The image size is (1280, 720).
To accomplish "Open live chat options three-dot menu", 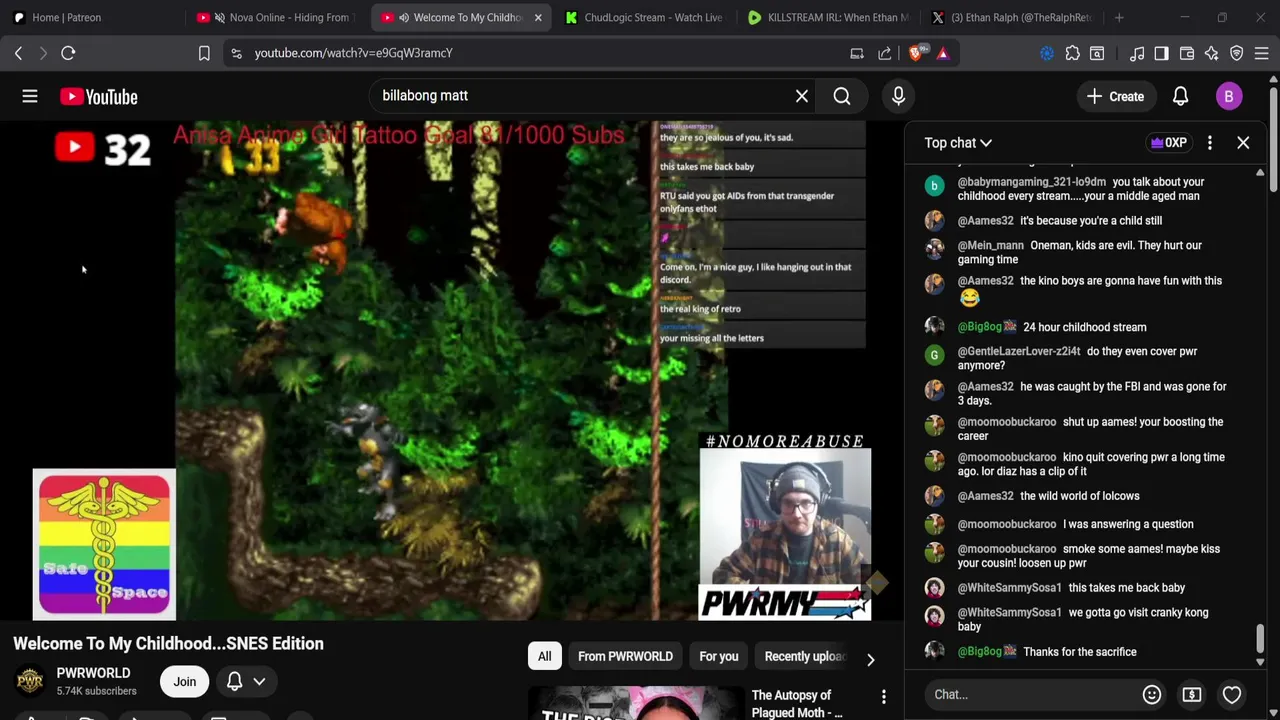I will coord(1210,143).
